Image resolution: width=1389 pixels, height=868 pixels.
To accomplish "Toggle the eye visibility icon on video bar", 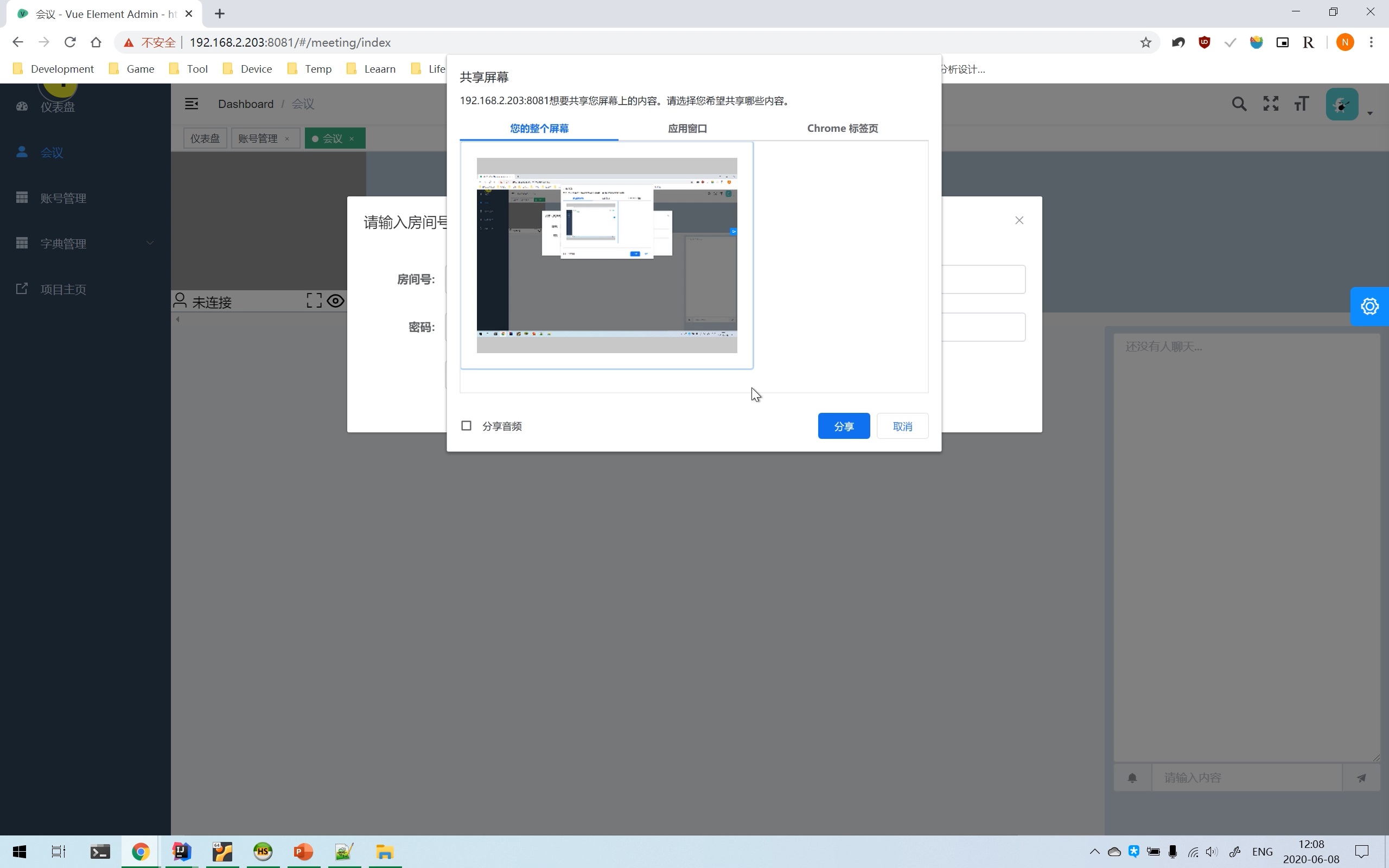I will pos(336,301).
